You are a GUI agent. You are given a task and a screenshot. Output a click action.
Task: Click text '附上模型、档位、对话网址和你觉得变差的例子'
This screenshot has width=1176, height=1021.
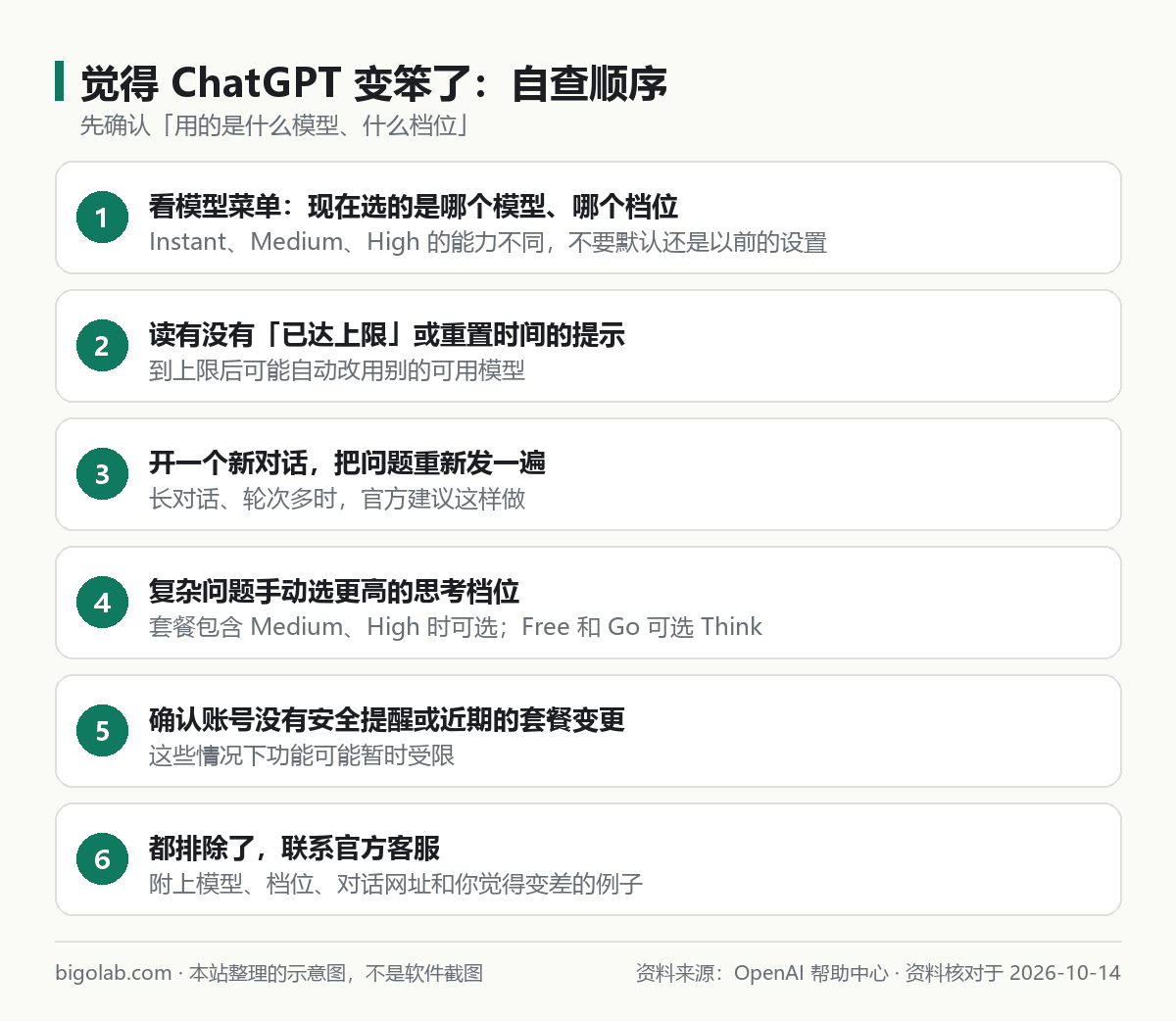click(x=396, y=884)
